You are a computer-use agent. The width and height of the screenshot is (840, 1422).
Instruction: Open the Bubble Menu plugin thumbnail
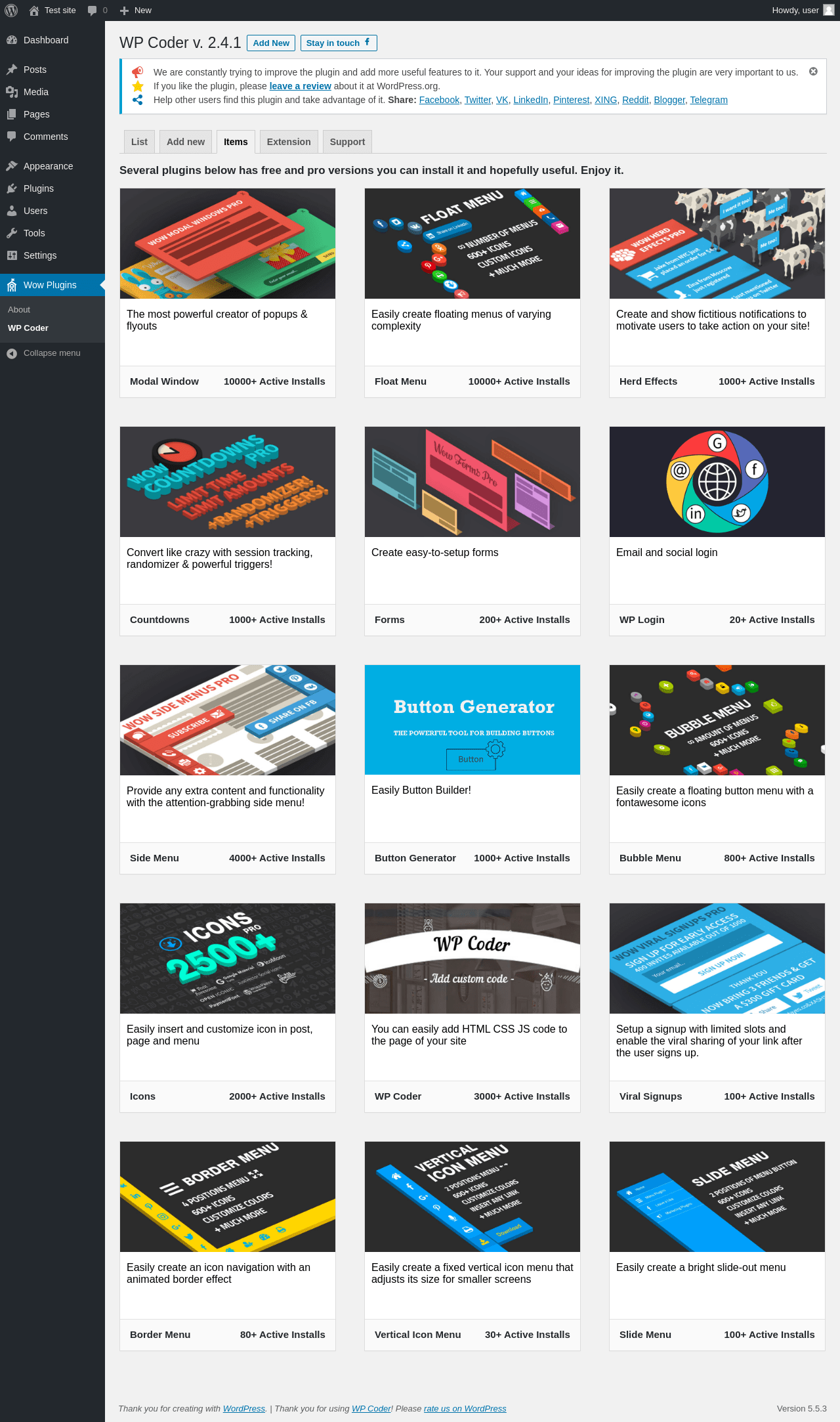pos(717,720)
